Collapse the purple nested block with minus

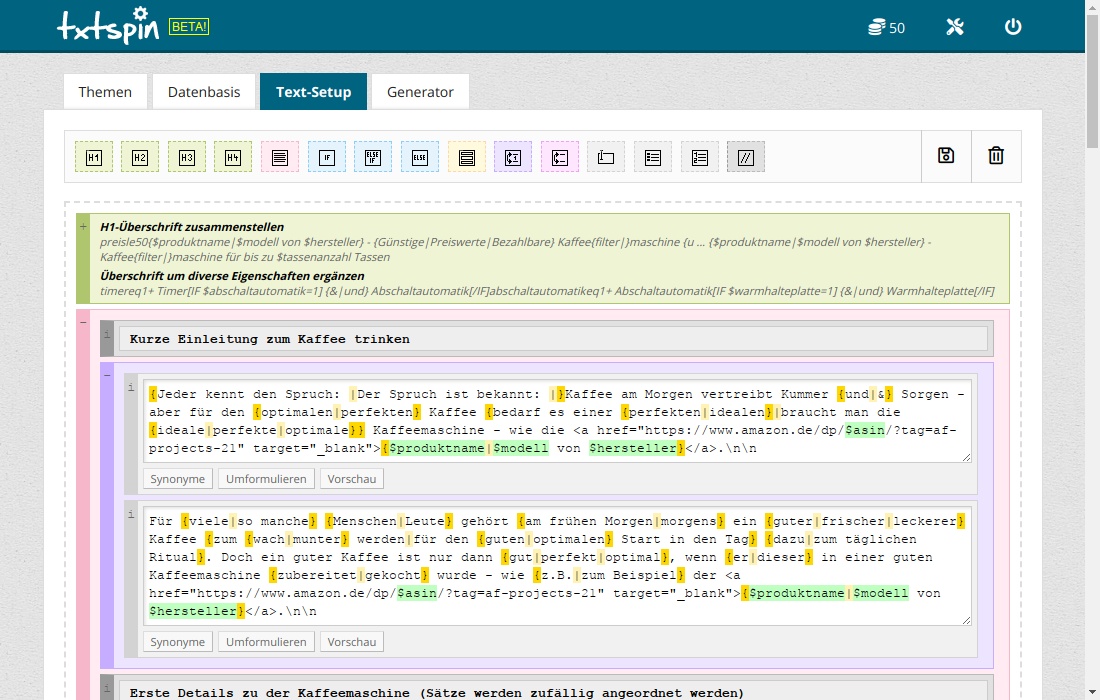[107, 374]
